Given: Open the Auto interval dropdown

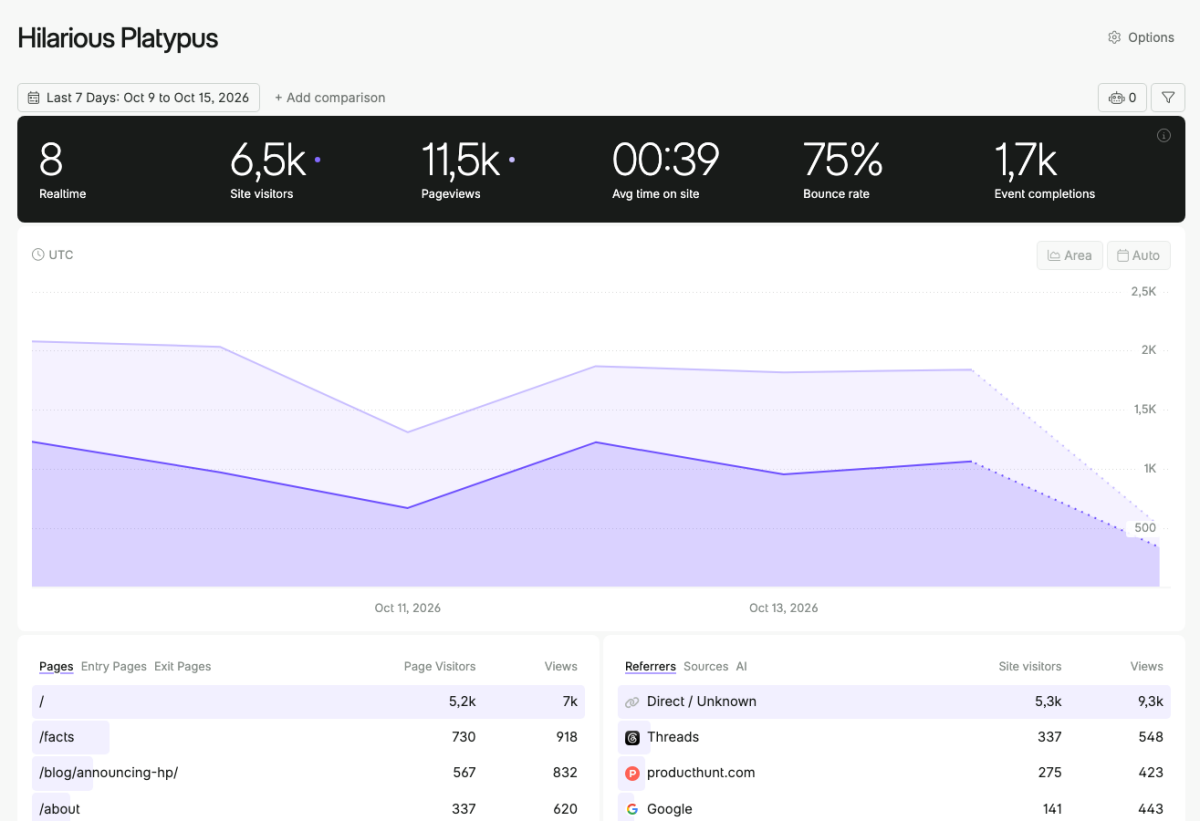Looking at the screenshot, I should pyautogui.click(x=1138, y=255).
